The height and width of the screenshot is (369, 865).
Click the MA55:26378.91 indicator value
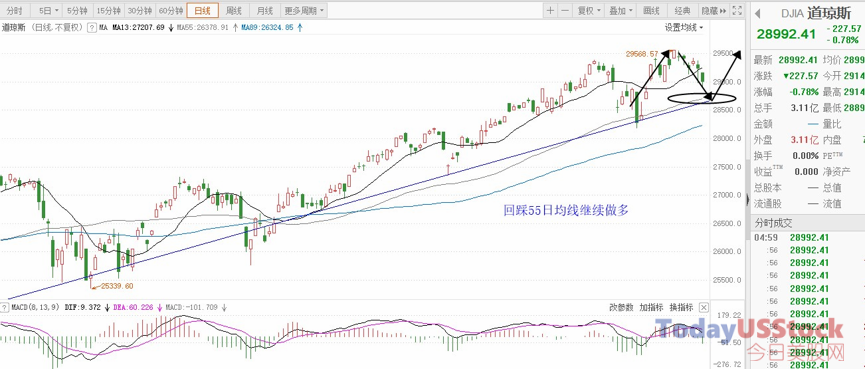[202, 27]
